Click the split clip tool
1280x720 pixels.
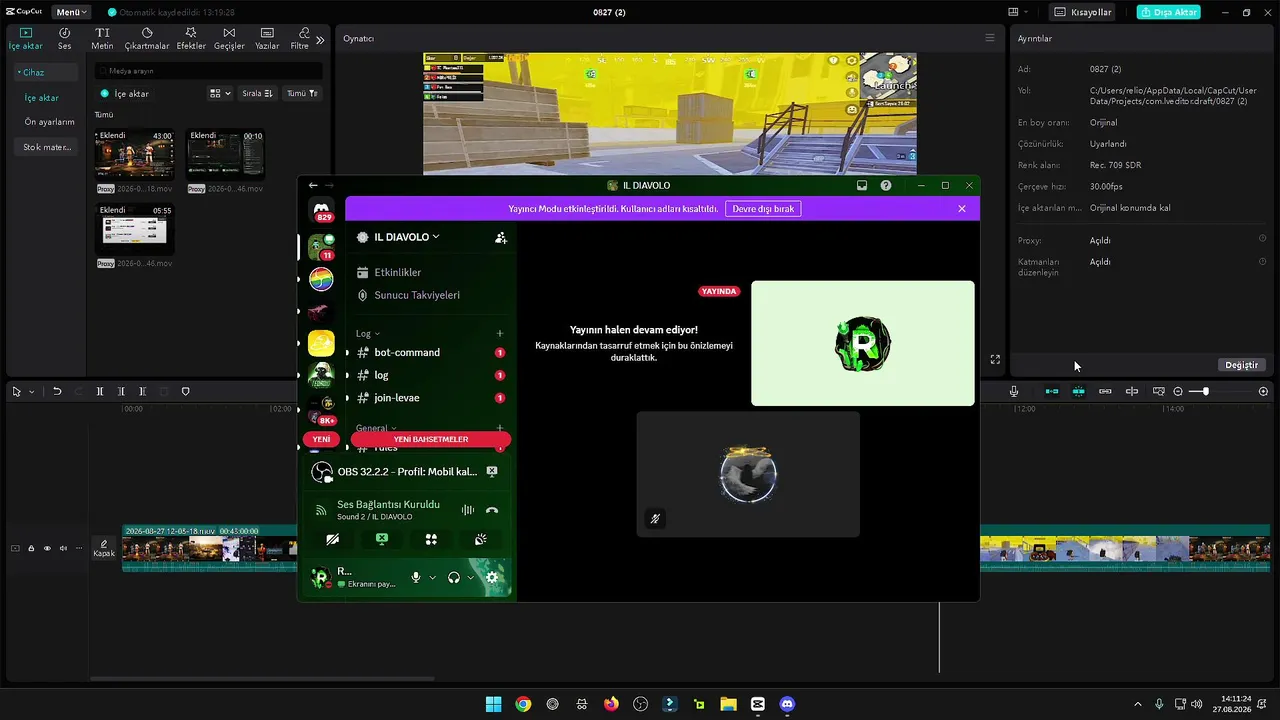100,392
